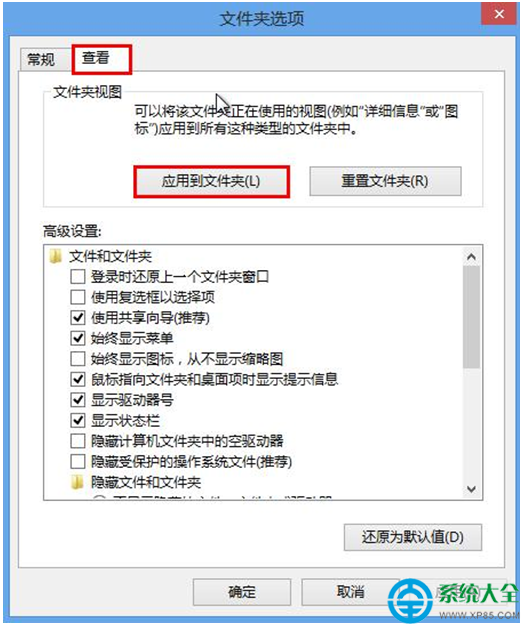Click the folder icon beside 文件和文件夹

pos(55,256)
